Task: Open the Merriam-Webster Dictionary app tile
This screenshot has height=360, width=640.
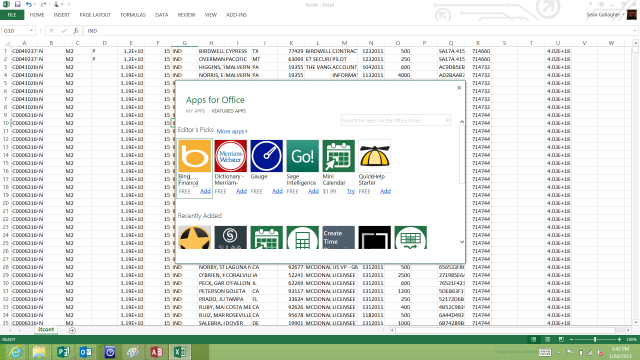Action: pos(231,156)
